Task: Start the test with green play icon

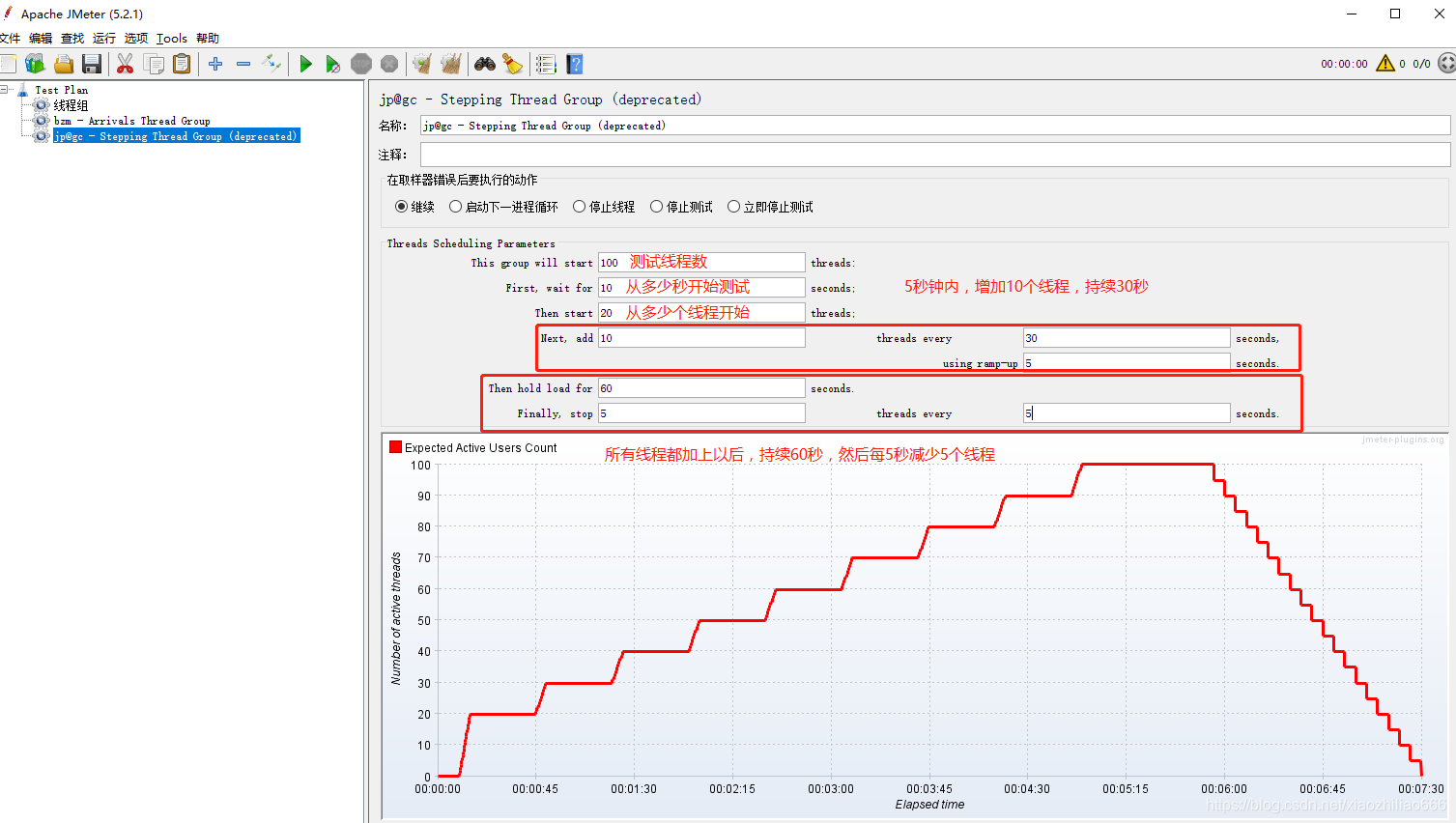Action: point(305,64)
